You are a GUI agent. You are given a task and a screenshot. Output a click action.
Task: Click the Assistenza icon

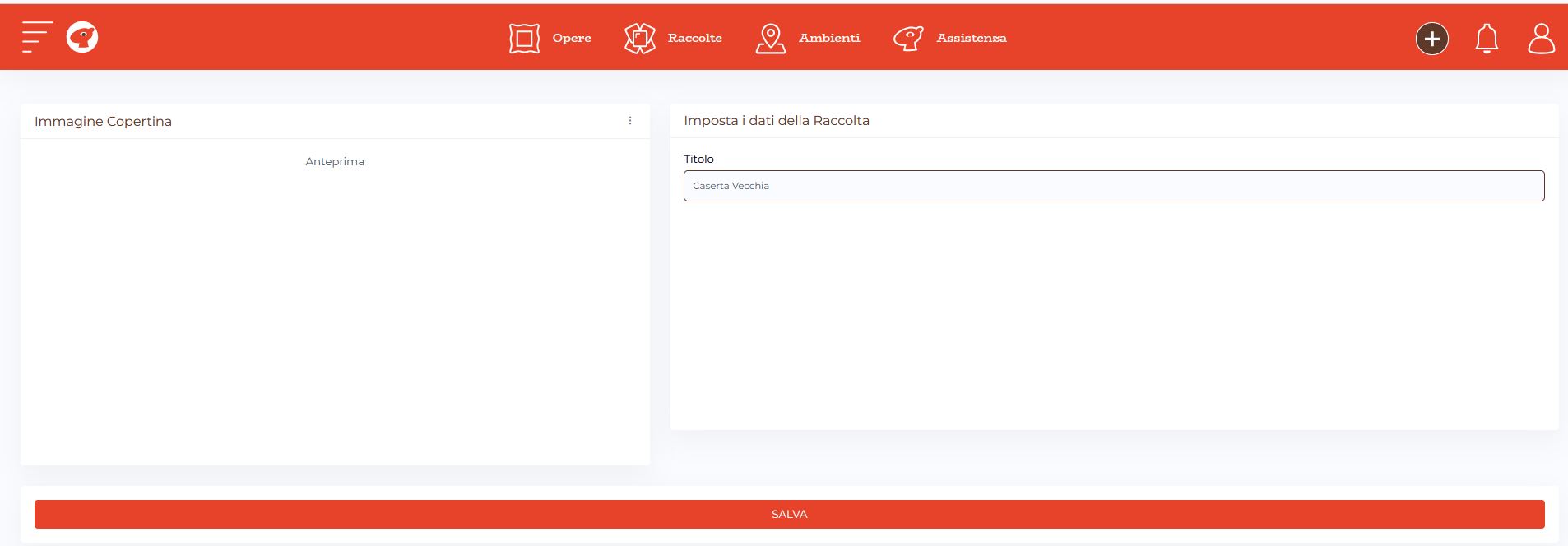coord(908,38)
